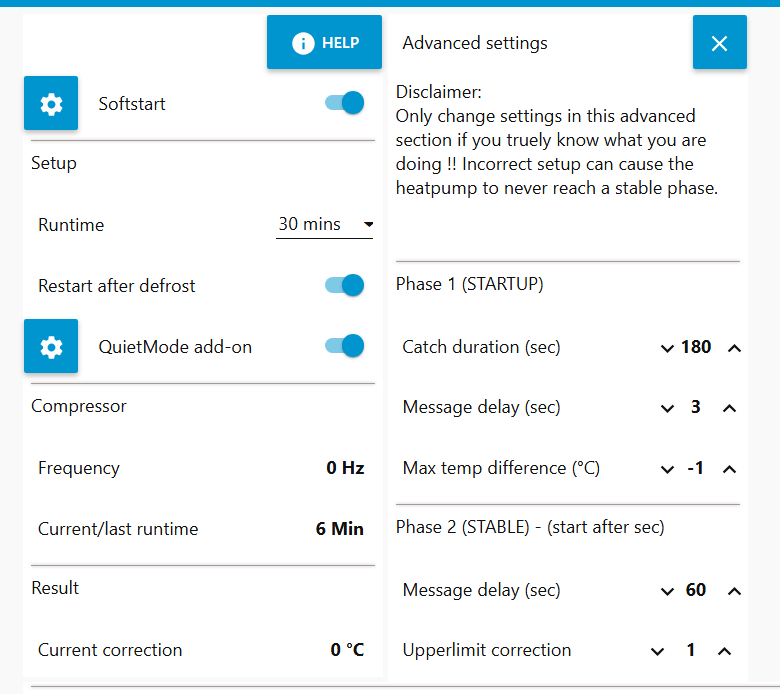780x694 pixels.
Task: Toggle the QuietMode add-on switch
Action: click(345, 346)
